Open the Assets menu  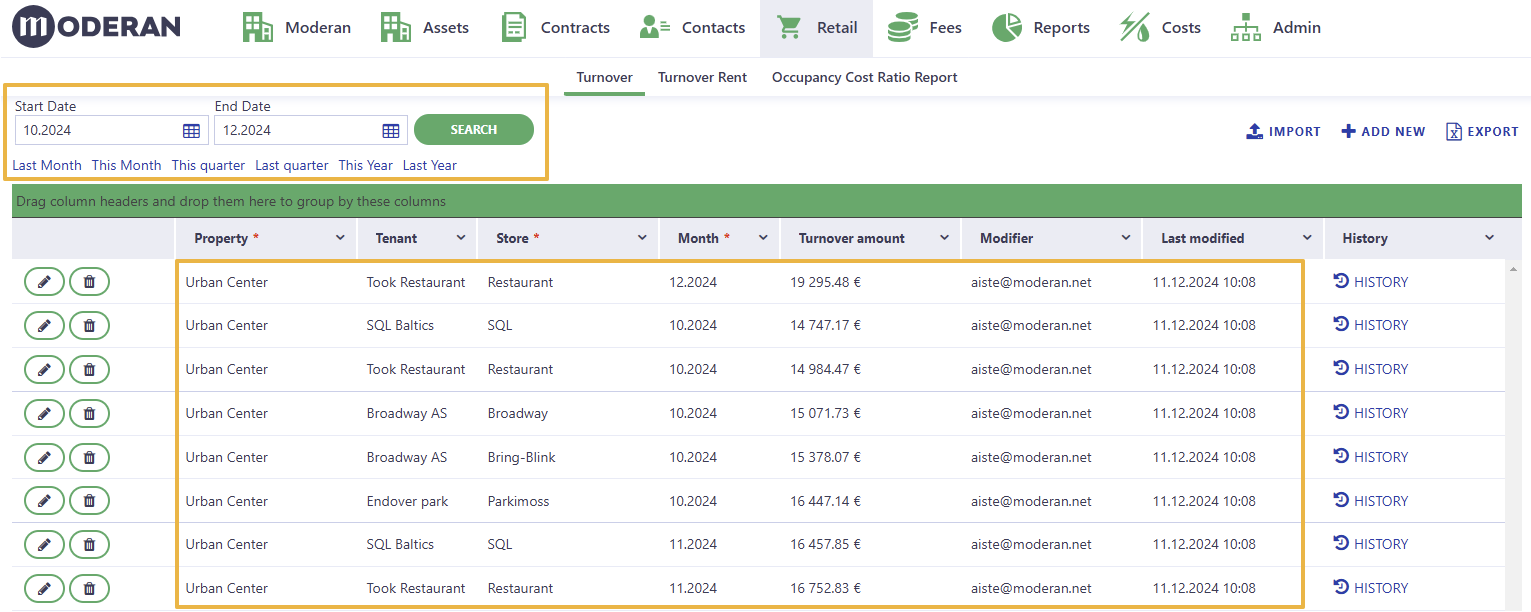pyautogui.click(x=425, y=28)
